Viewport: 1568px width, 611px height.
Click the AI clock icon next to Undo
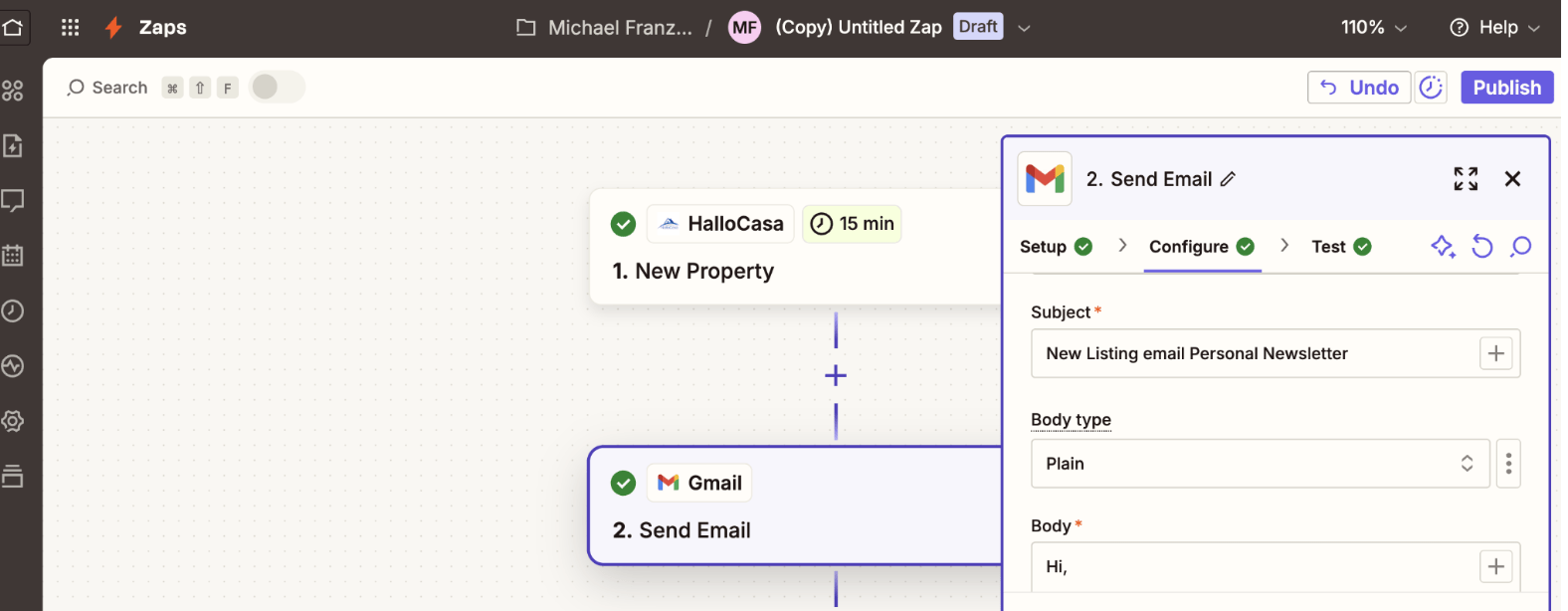(x=1431, y=88)
